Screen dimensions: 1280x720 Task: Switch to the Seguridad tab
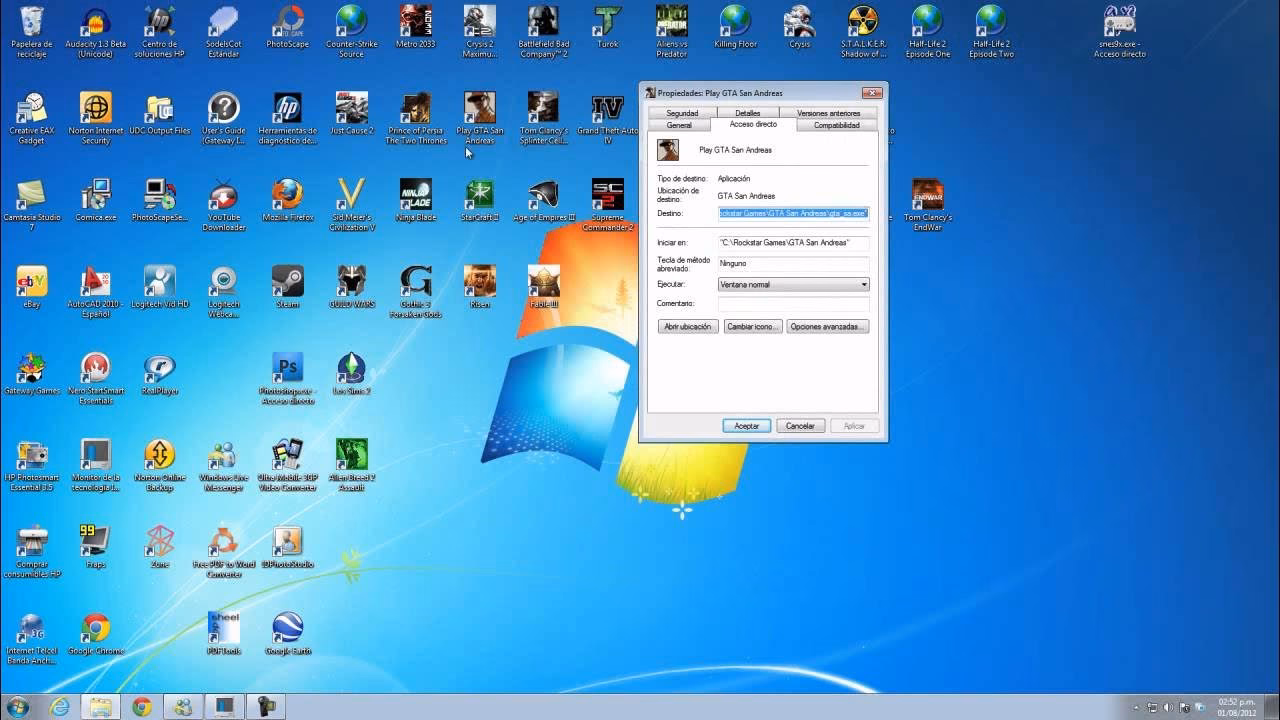coord(682,113)
